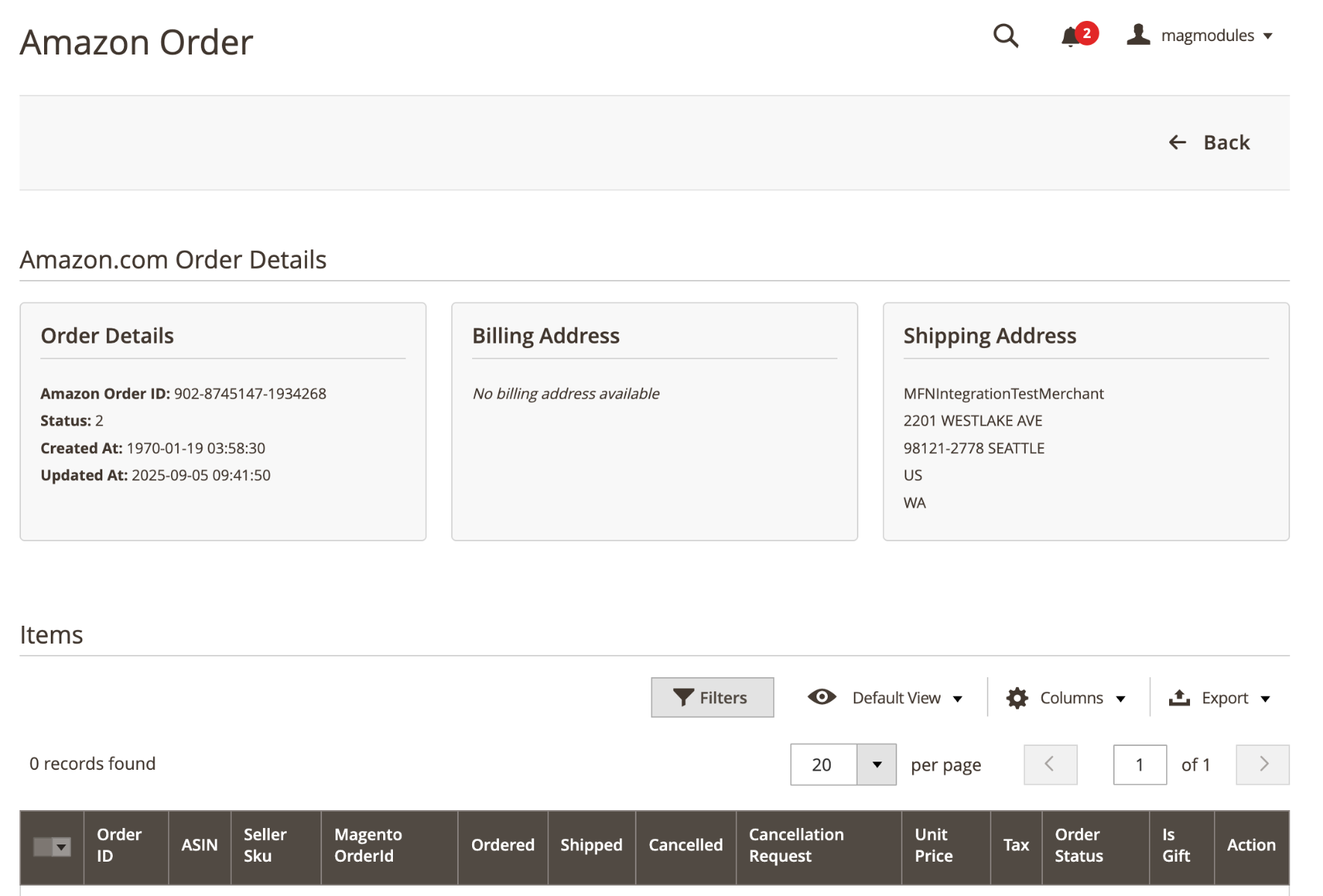
Task: Sort by the Order ID column header
Action: click(120, 845)
